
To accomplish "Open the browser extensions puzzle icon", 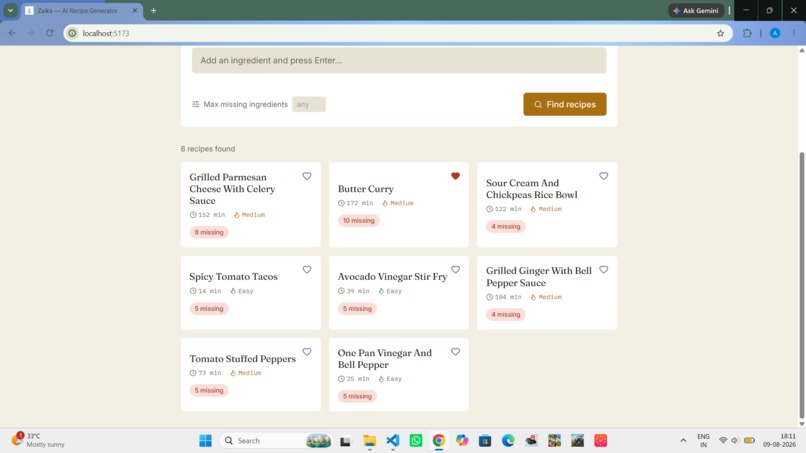I will (x=747, y=33).
